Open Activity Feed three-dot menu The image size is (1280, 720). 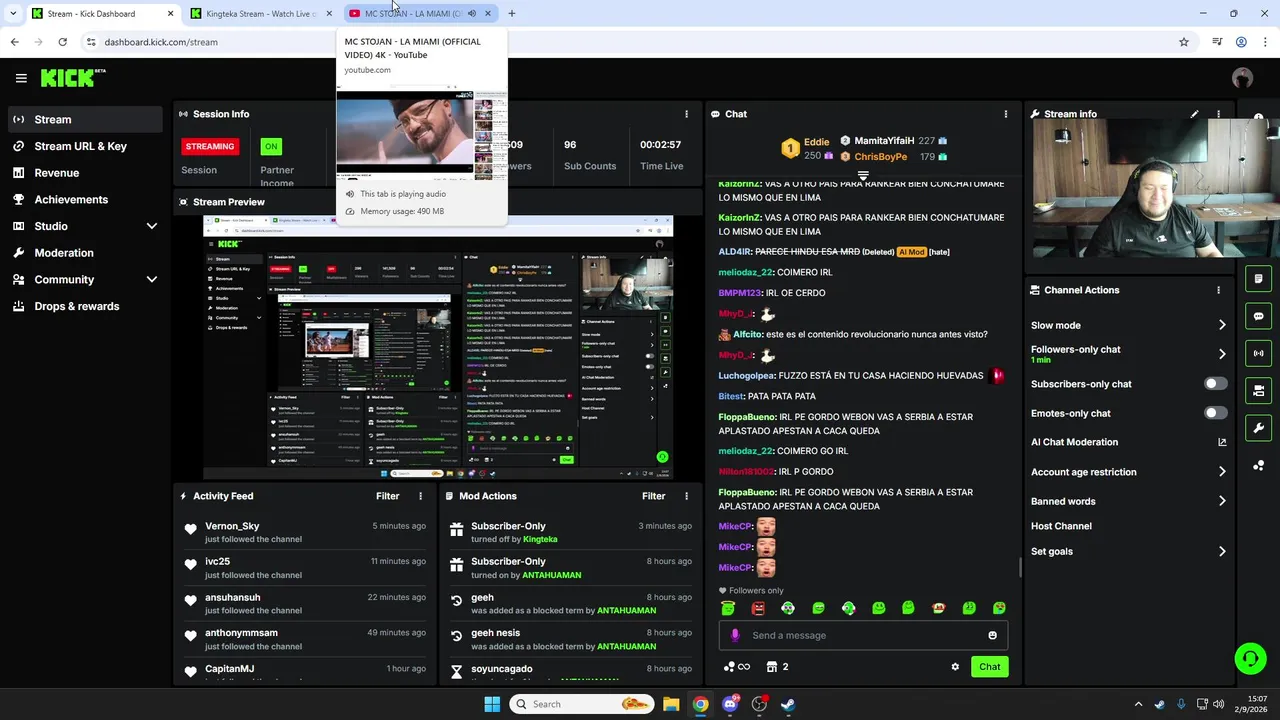tap(420, 496)
